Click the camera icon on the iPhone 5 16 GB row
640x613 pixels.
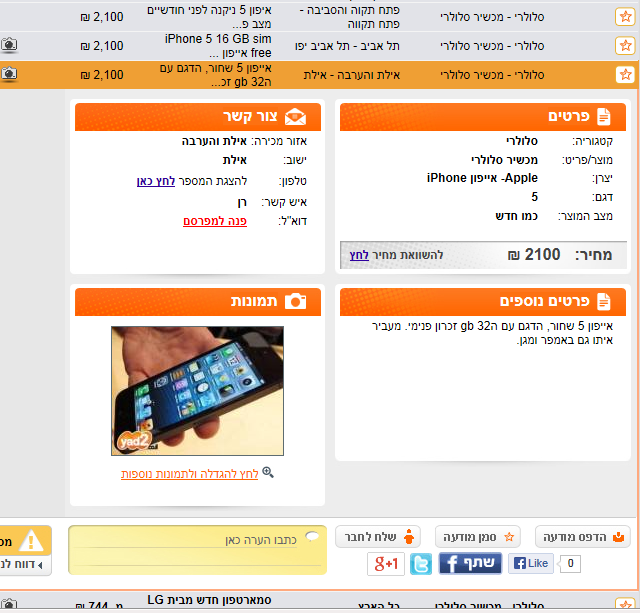click(9, 45)
